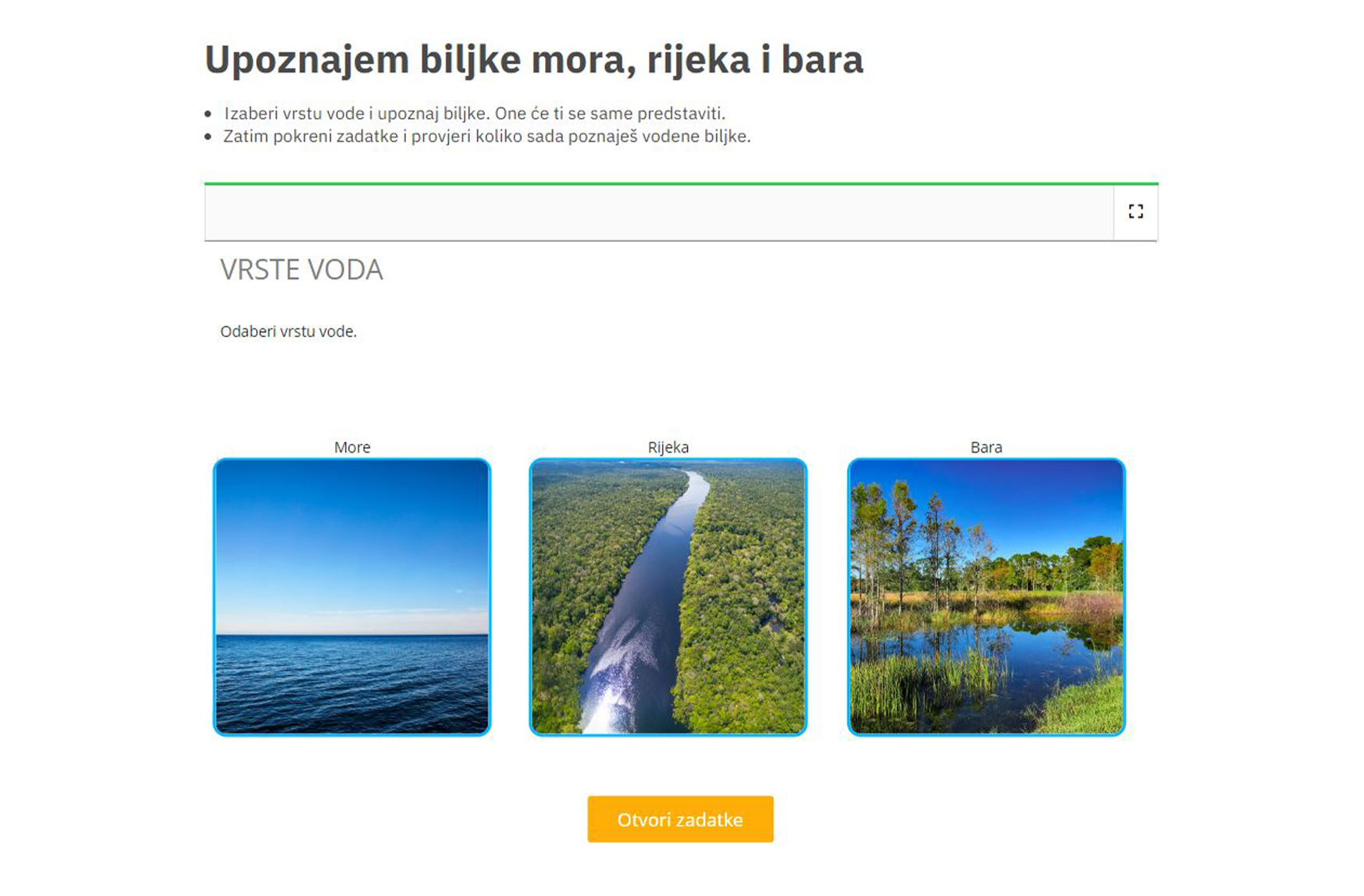Click the page title Upoznajem biljke mora, rijeka i bara

[534, 60]
